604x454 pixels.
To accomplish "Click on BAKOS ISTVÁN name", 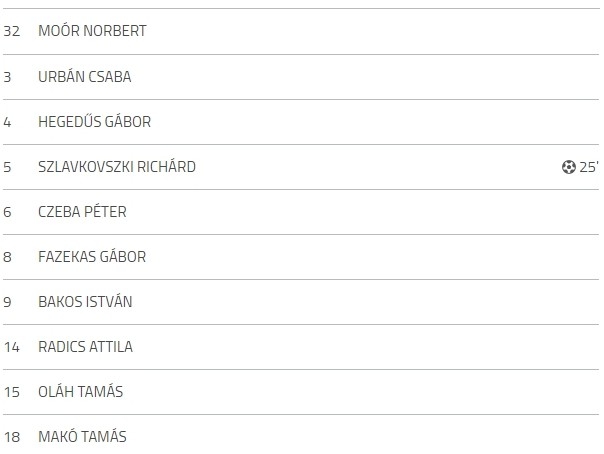I will (x=85, y=302).
